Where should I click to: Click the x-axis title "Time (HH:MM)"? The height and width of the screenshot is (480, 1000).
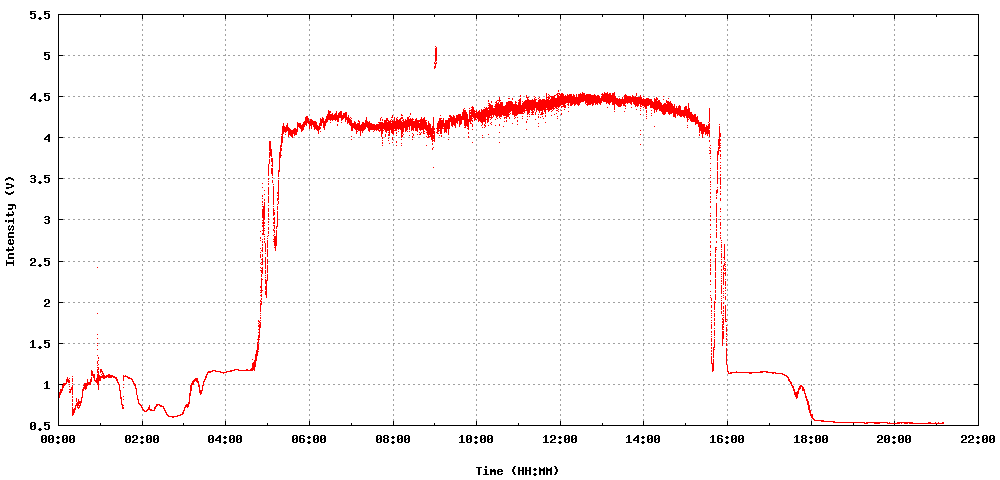pos(517,471)
